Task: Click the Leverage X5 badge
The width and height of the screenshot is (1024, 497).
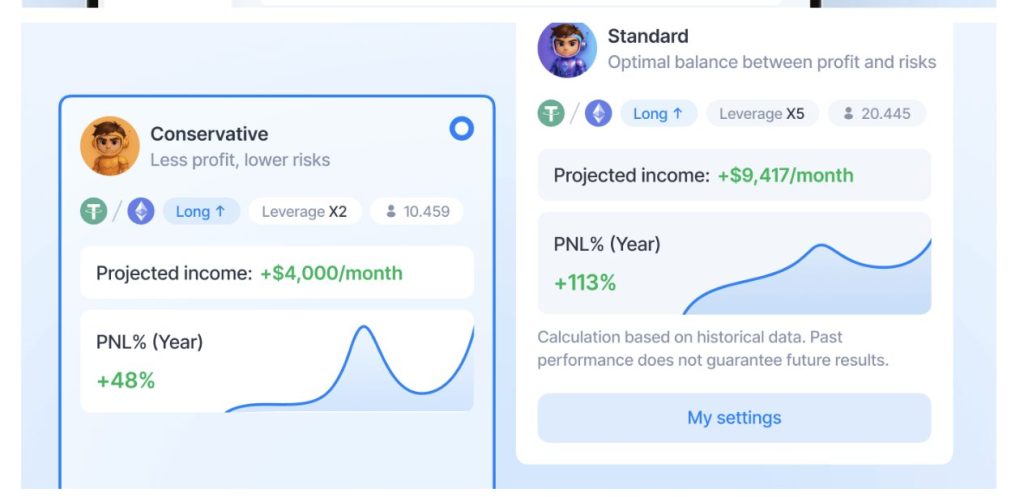Action: tap(762, 114)
